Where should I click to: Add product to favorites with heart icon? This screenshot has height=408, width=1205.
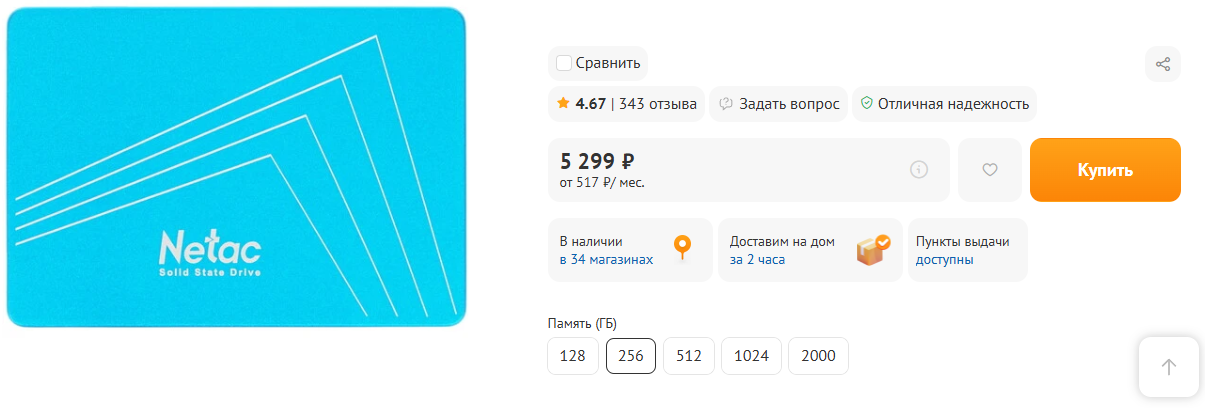pos(990,170)
